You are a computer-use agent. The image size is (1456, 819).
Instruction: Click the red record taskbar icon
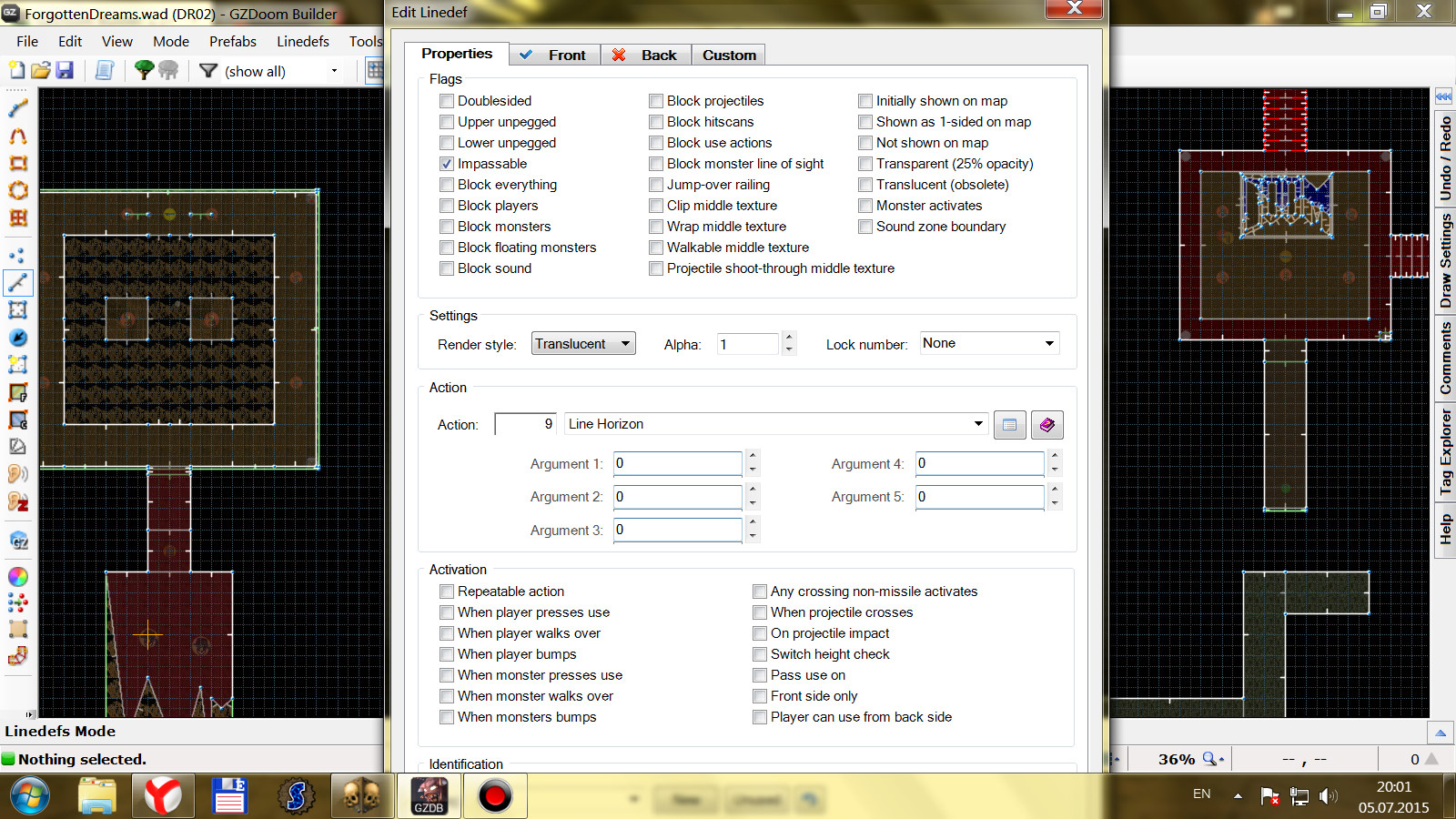[495, 796]
